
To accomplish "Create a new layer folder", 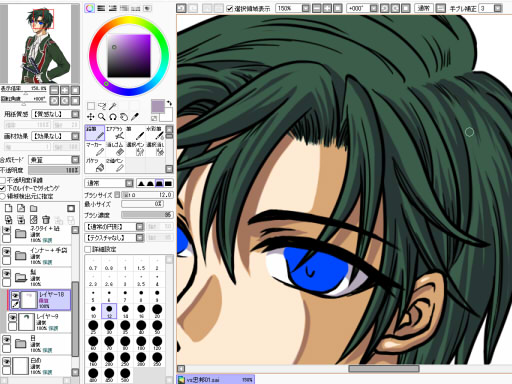I will [34, 208].
